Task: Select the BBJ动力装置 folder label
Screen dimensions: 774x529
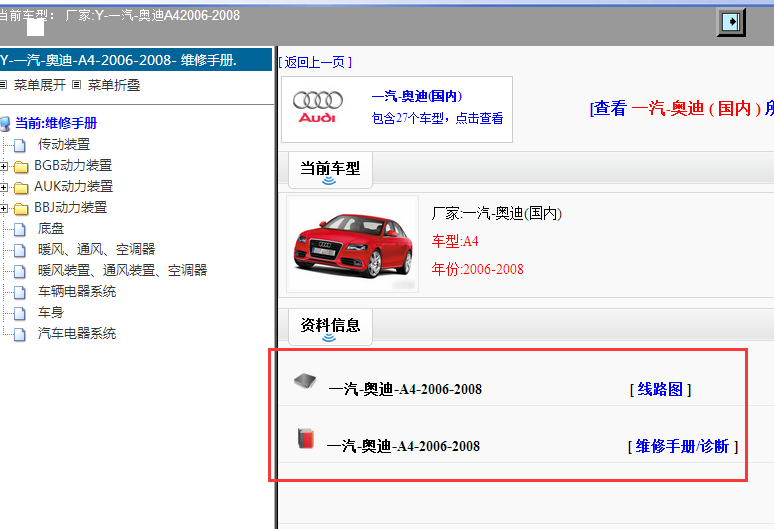Action: pyautogui.click(x=71, y=207)
